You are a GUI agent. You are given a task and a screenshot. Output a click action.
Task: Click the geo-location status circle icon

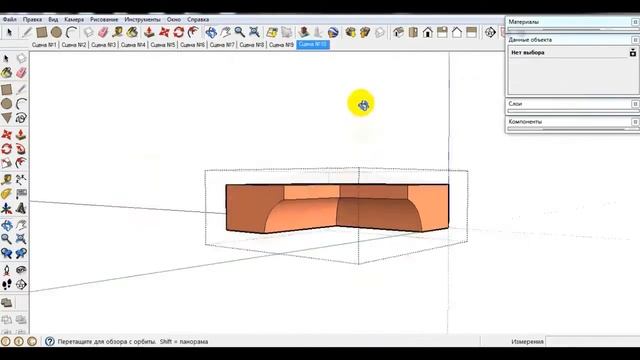coord(6,341)
